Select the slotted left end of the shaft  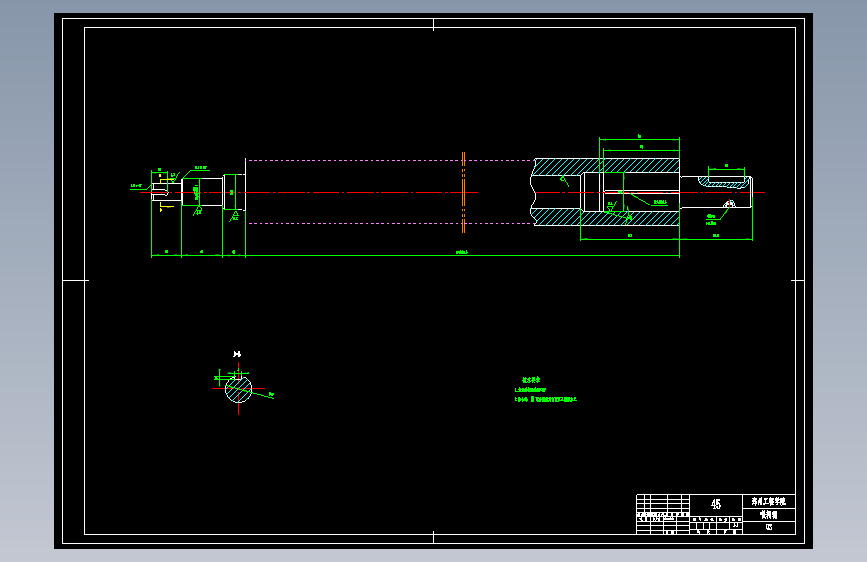tap(166, 192)
